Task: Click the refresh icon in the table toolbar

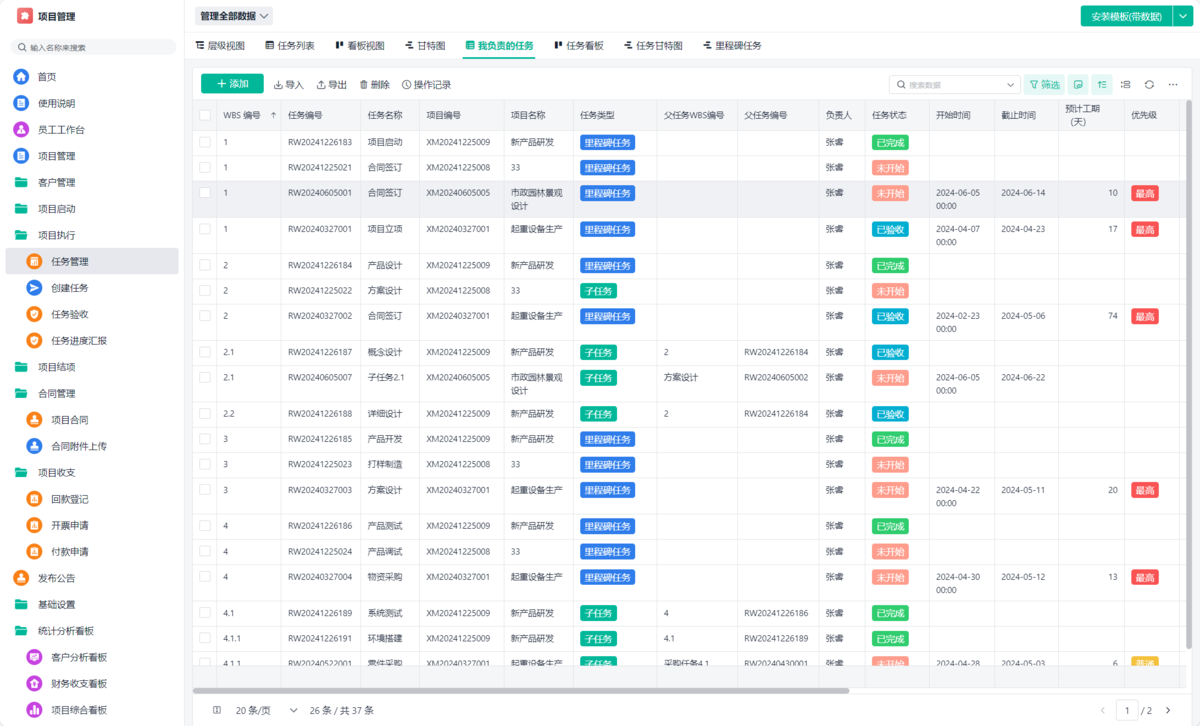Action: pos(1149,85)
